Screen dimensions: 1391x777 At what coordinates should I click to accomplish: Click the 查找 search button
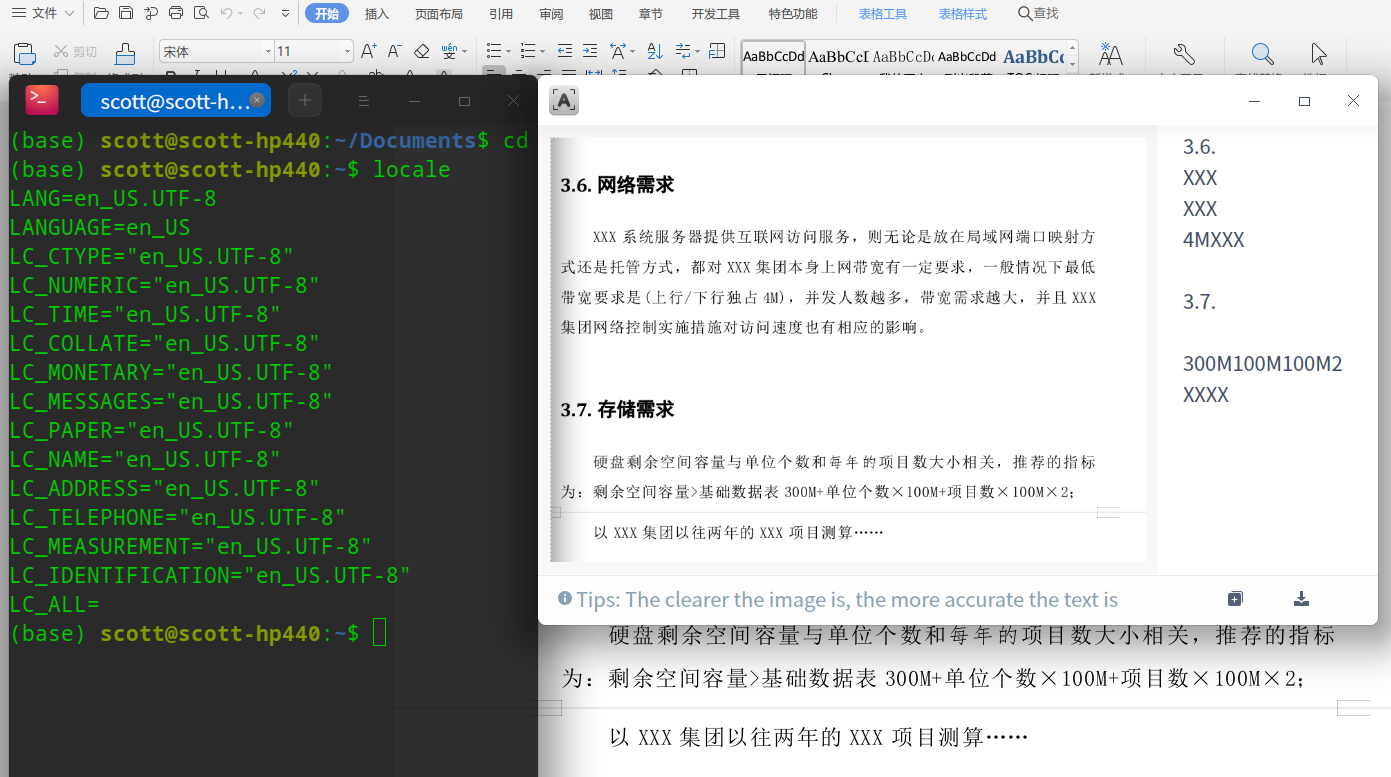(x=1038, y=14)
